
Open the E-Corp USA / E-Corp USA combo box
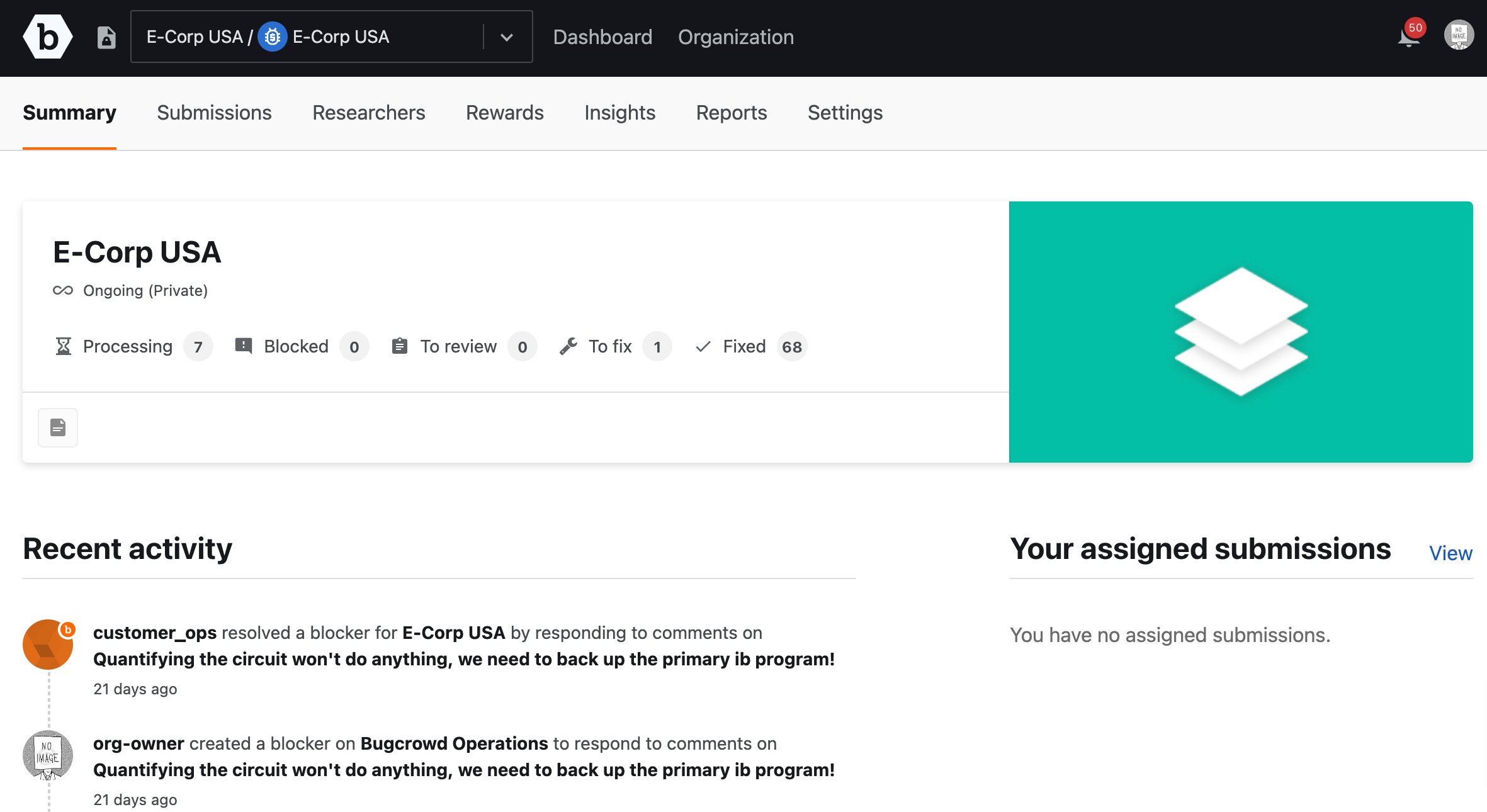(x=331, y=37)
